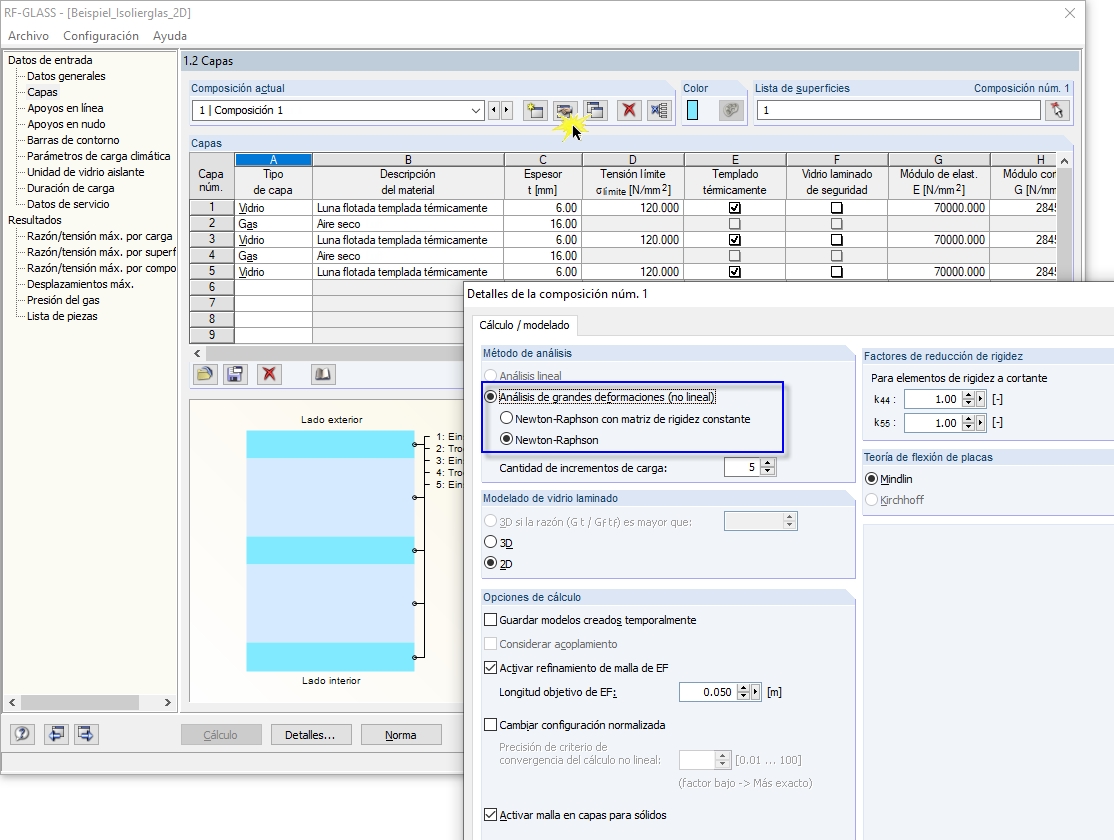Go to the next composition arrow
The height and width of the screenshot is (840, 1114).
[x=507, y=110]
